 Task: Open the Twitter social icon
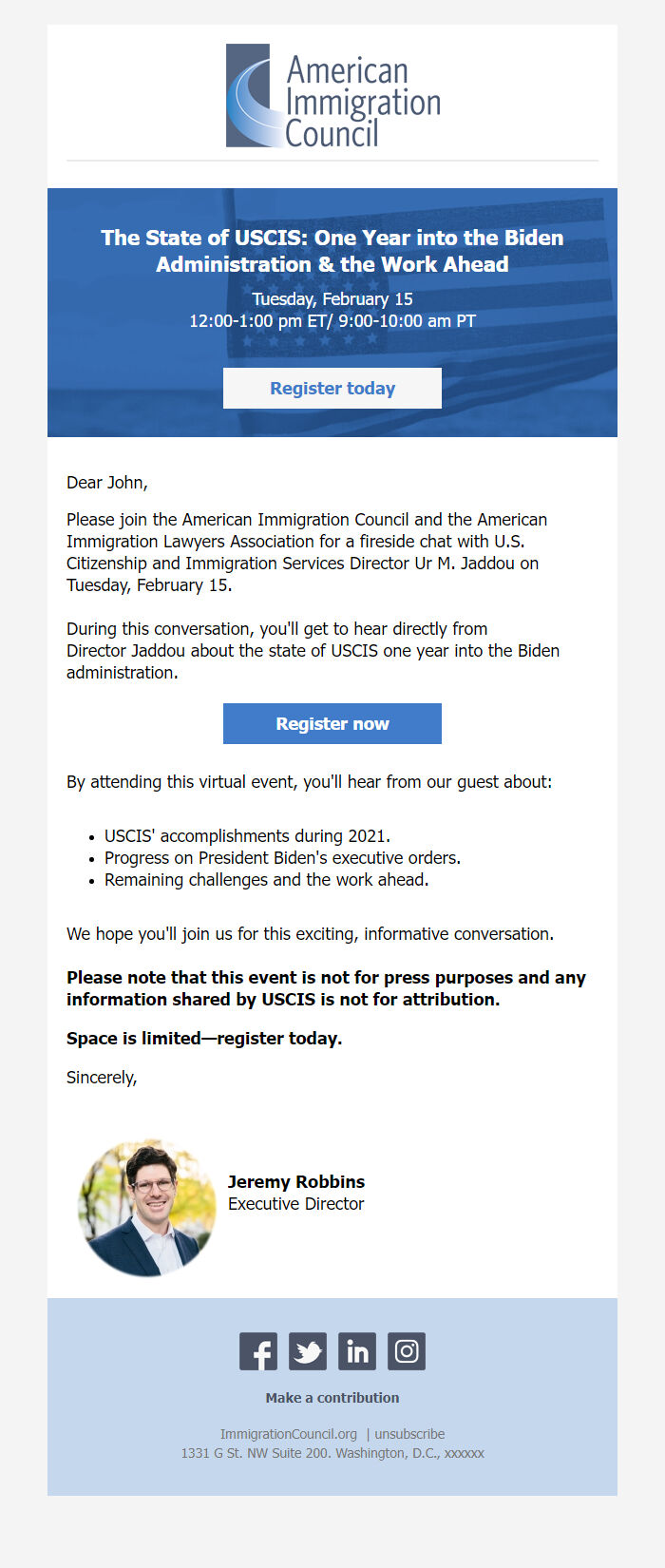[307, 1350]
